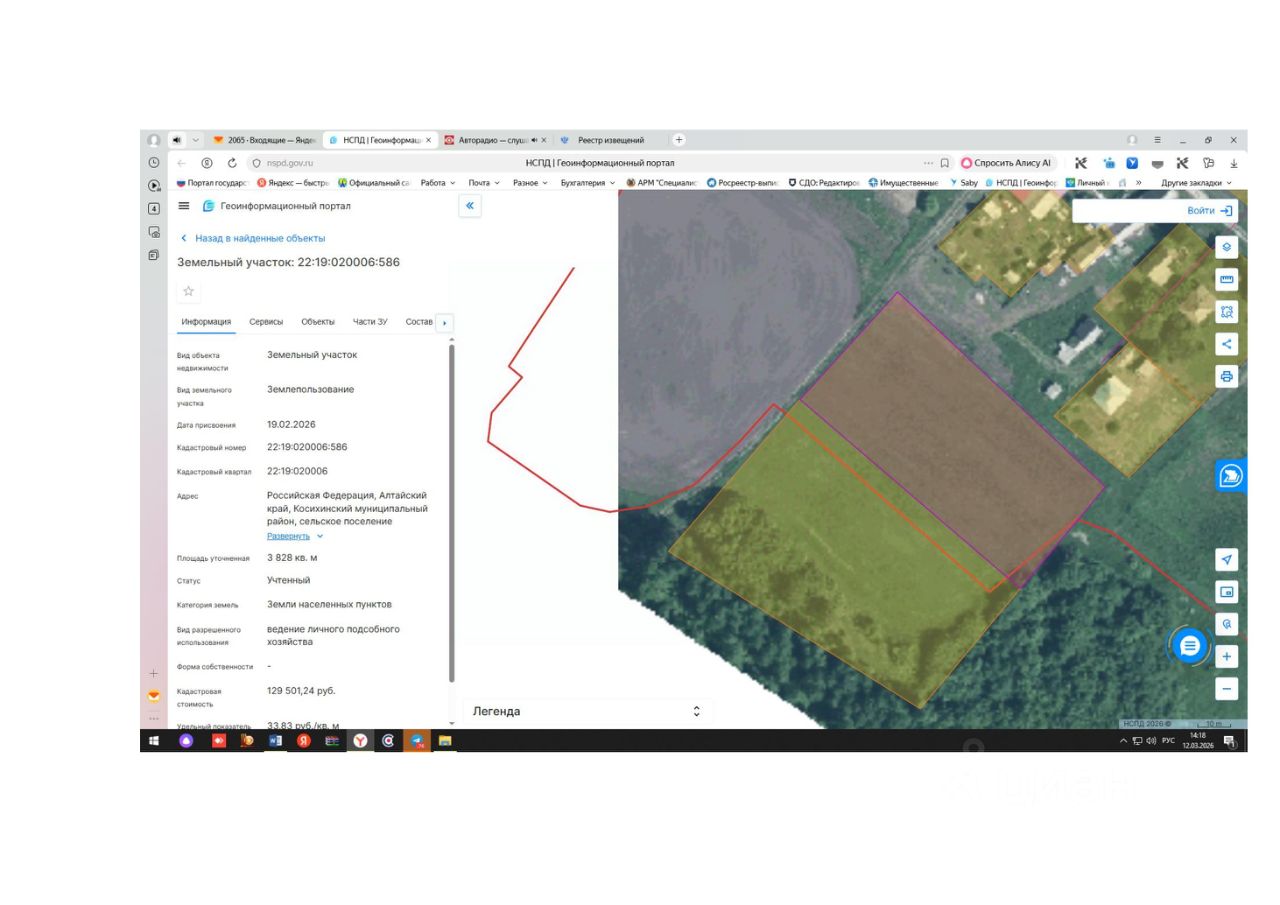This screenshot has height=905, width=1280.
Task: Open the Word app in the taskbar
Action: tap(275, 741)
